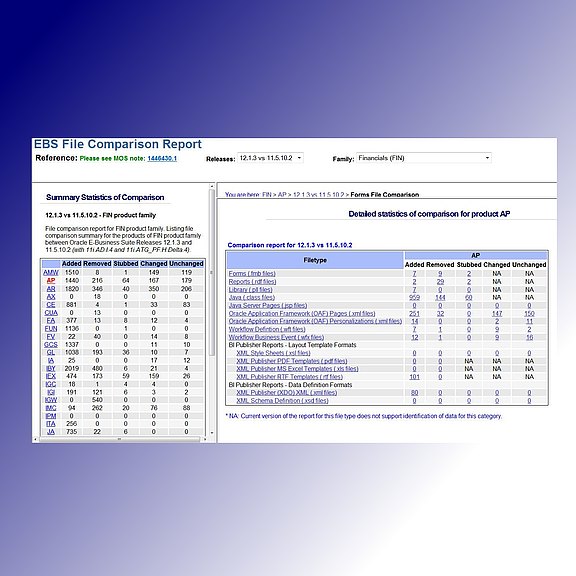
Task: Click the FIN breadcrumb link
Action: (266, 195)
